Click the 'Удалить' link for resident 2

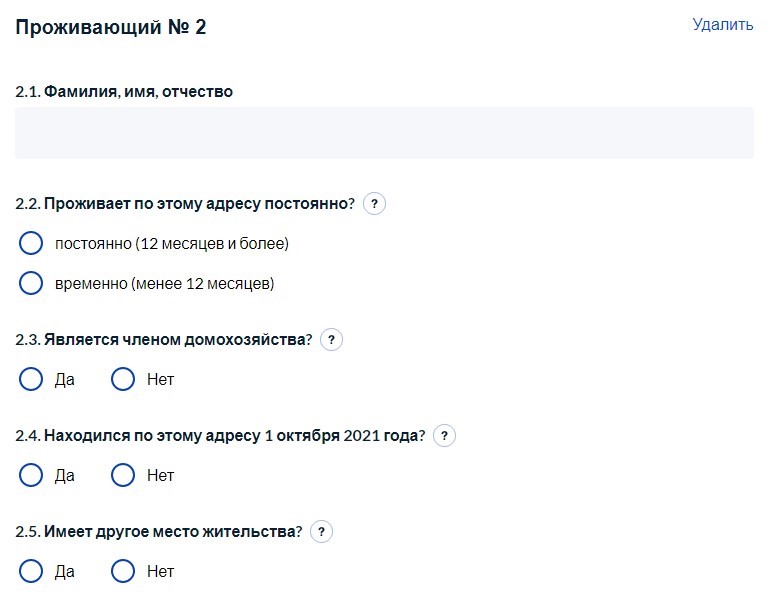[x=722, y=25]
